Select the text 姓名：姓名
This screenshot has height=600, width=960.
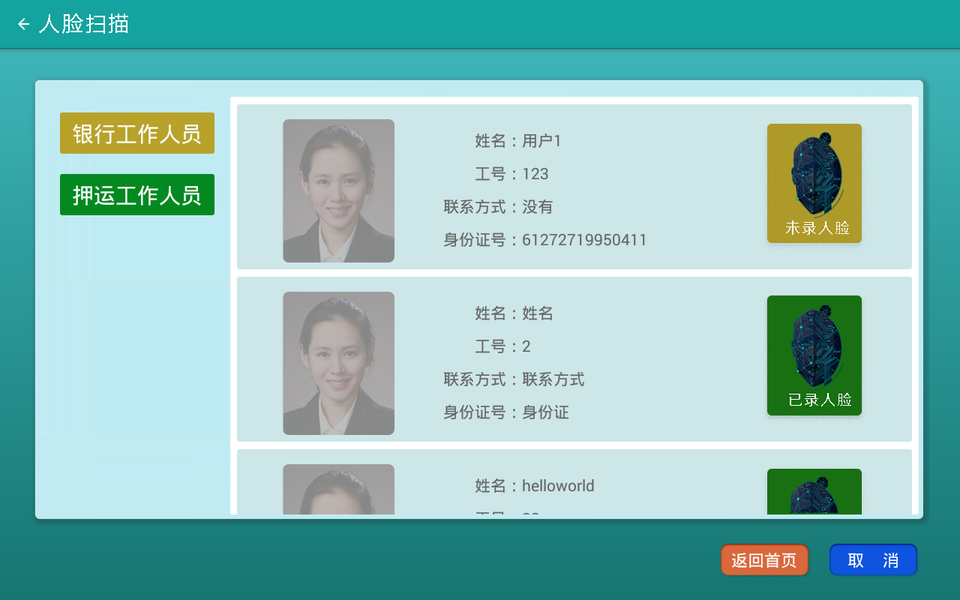point(514,313)
